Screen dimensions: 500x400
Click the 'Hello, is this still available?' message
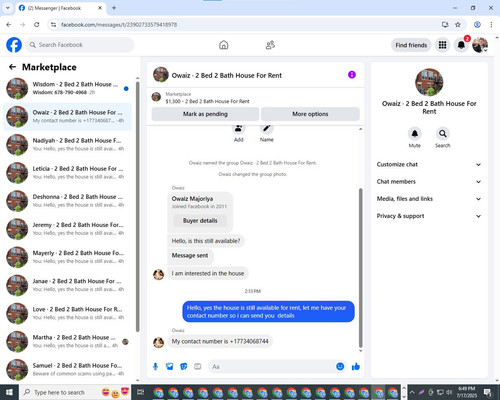(206, 241)
